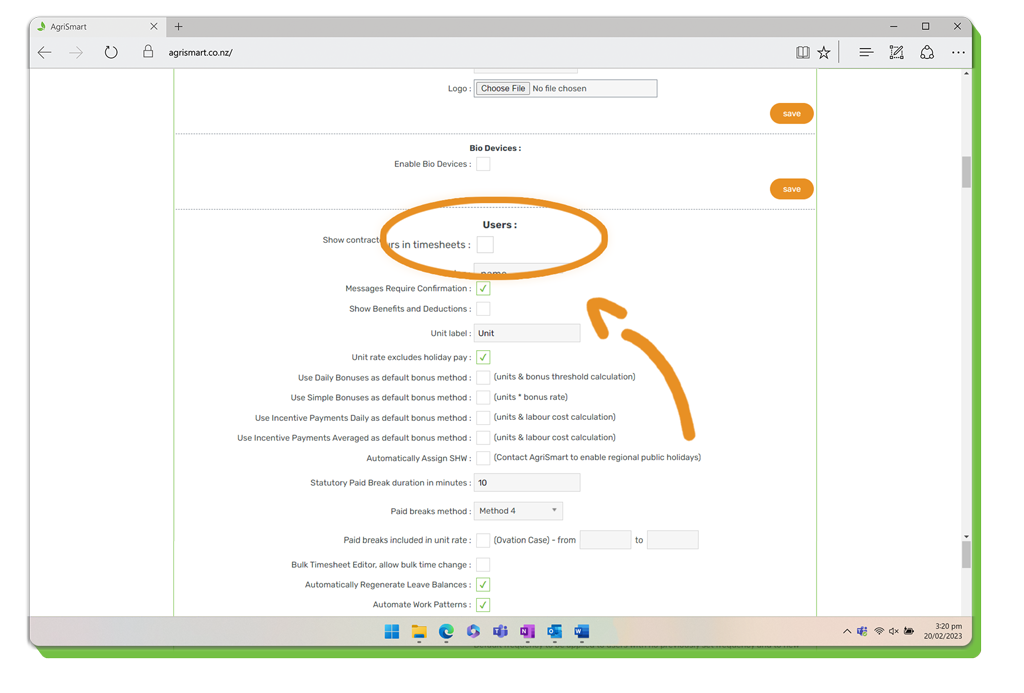
Task: Uncheck Messages Require Confirmation checkbox
Action: pyautogui.click(x=483, y=289)
